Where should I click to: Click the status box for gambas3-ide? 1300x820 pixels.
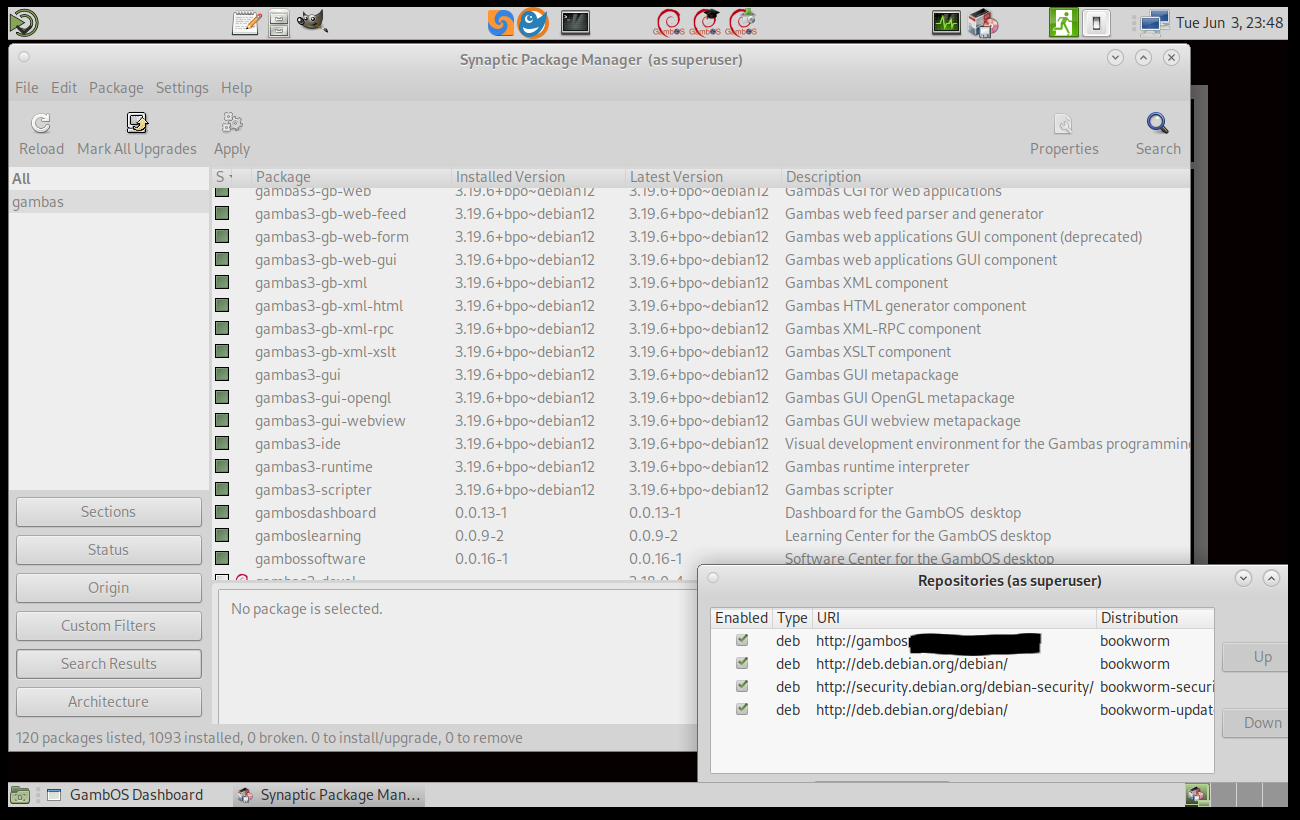pyautogui.click(x=222, y=444)
